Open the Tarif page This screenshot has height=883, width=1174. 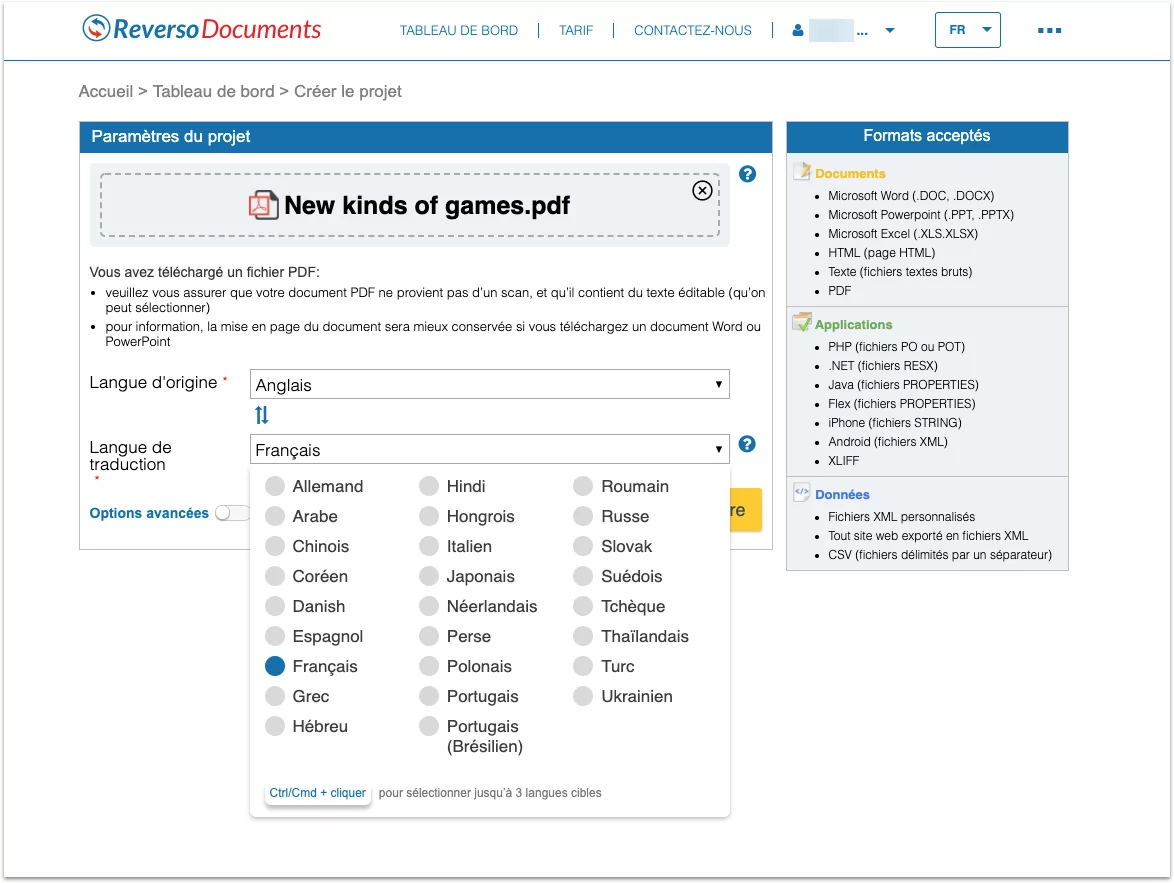[576, 31]
